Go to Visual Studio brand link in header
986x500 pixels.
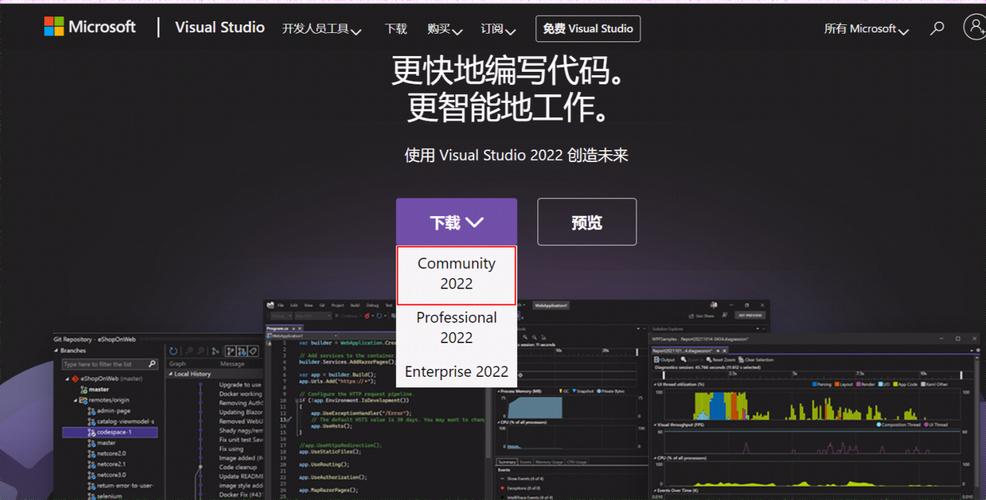coord(219,27)
